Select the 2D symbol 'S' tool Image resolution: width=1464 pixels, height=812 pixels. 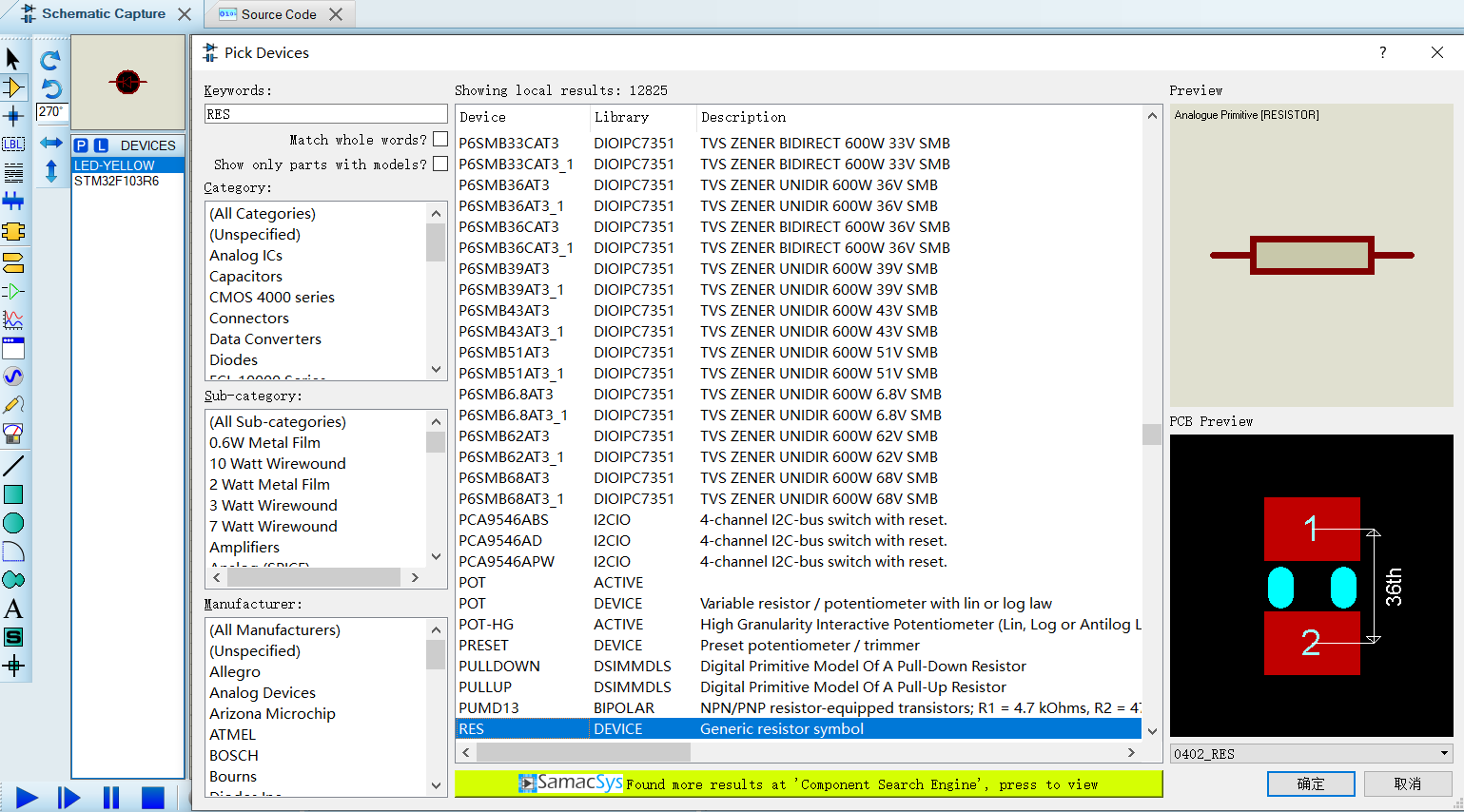click(13, 637)
